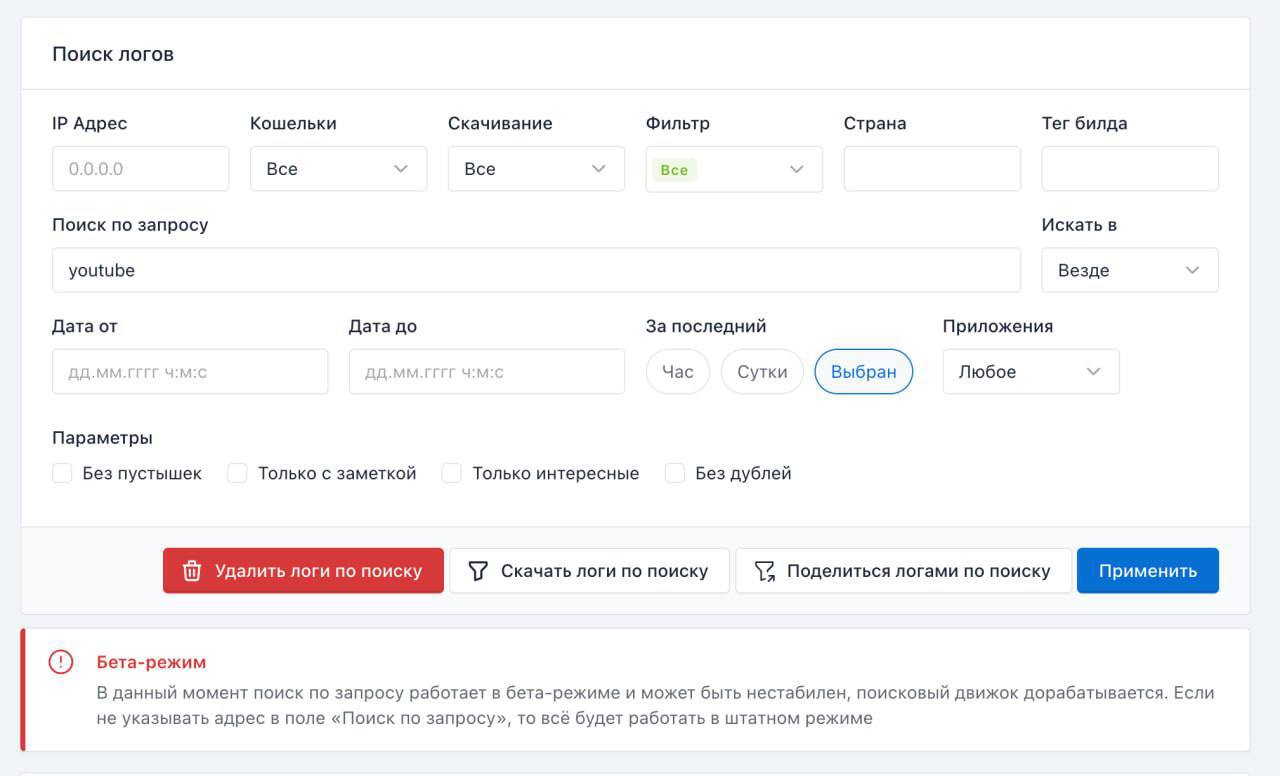Image resolution: width=1280 pixels, height=776 pixels.
Task: Click into the Тег билда text field
Action: (x=1129, y=169)
